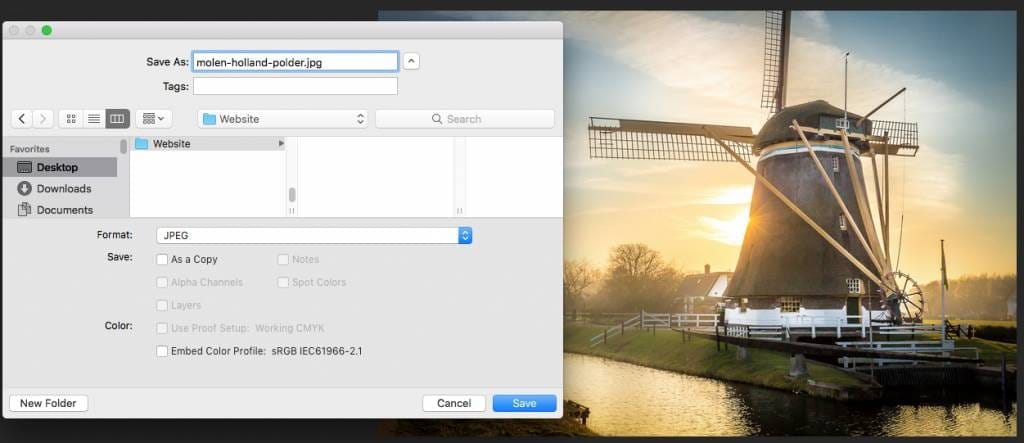This screenshot has width=1024, height=443.
Task: Expand the Website folder arrow
Action: point(281,144)
